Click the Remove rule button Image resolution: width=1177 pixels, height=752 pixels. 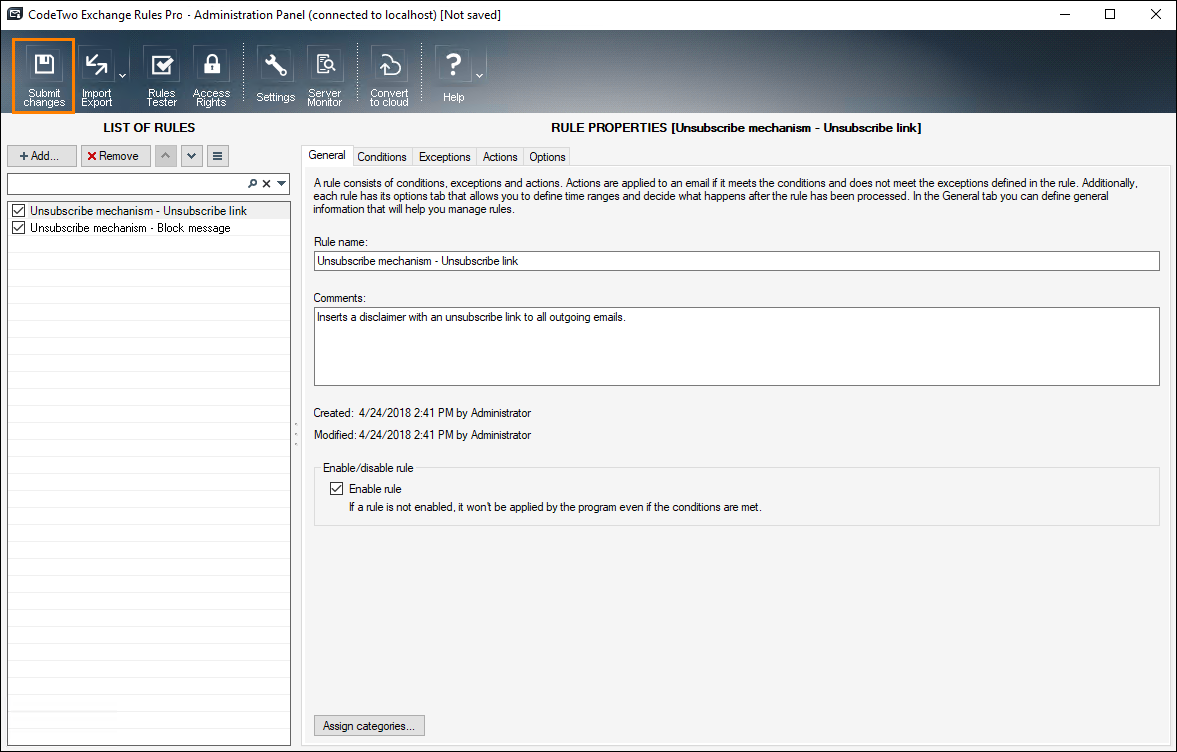(x=116, y=156)
